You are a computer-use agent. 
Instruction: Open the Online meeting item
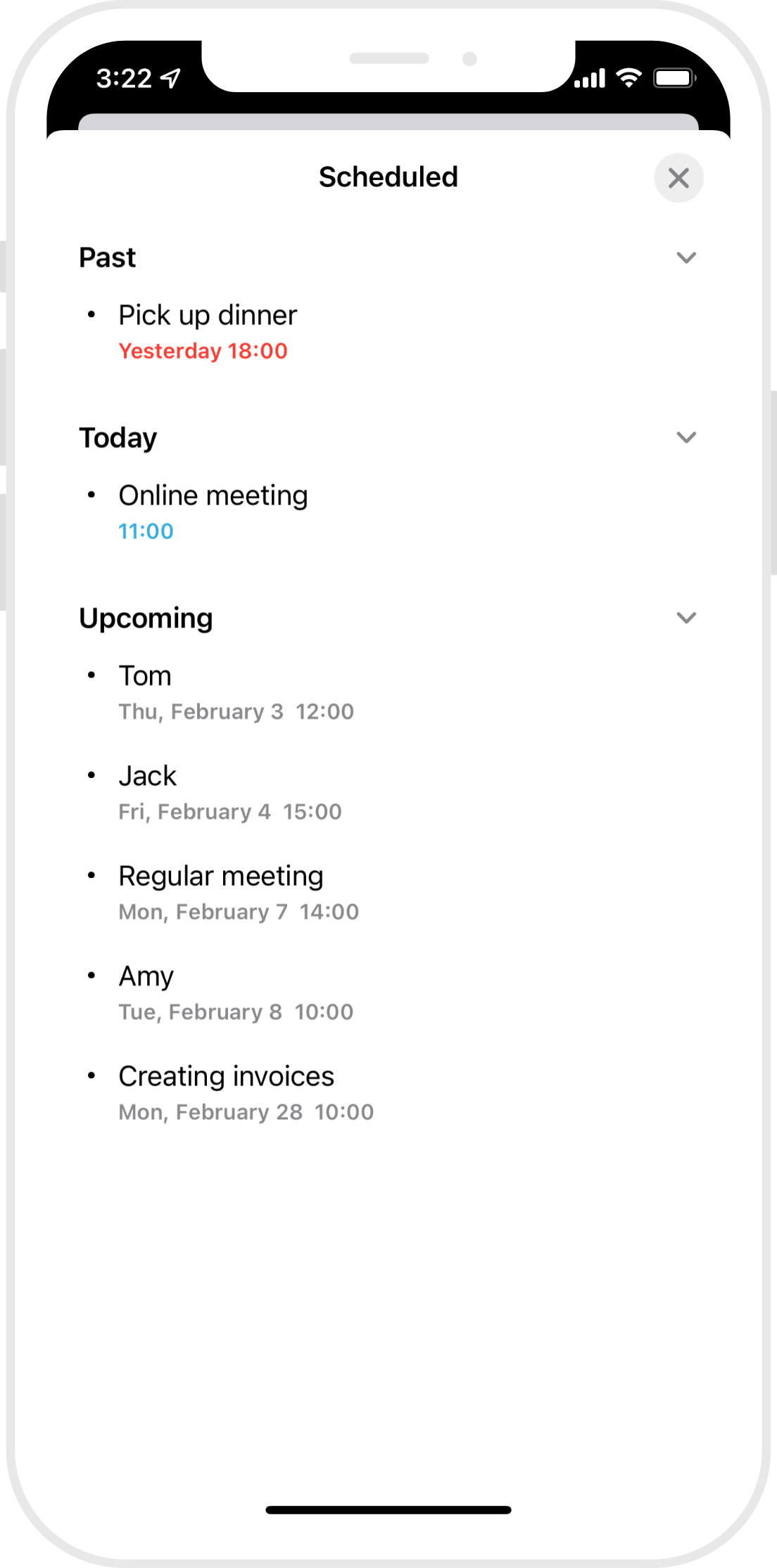[x=213, y=495]
